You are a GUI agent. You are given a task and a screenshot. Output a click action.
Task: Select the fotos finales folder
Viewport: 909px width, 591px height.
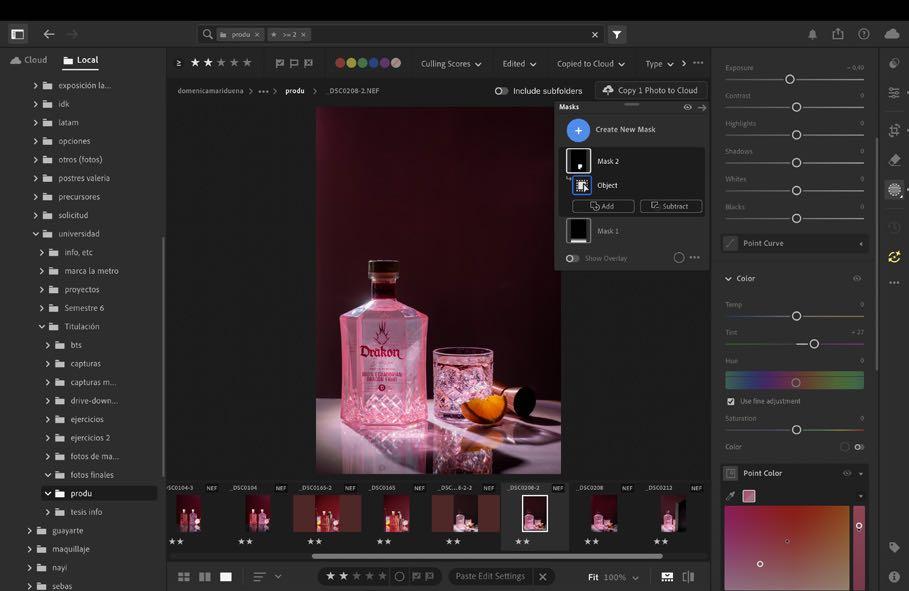coord(92,475)
